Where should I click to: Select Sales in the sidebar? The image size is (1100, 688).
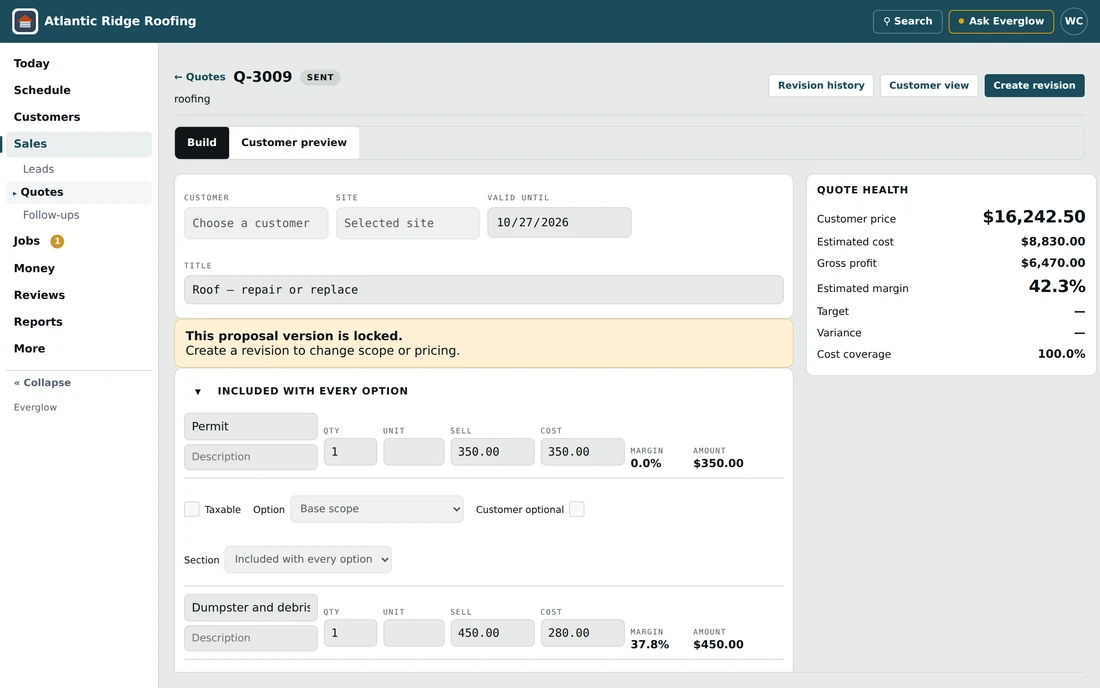click(x=79, y=144)
